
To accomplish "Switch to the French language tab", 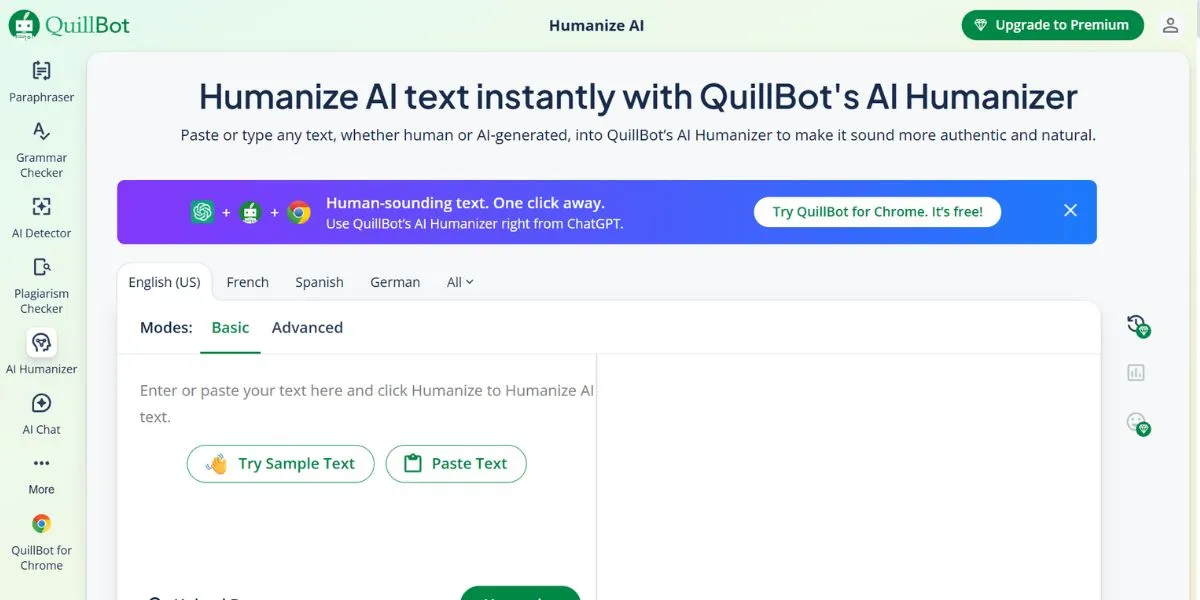I will point(247,282).
